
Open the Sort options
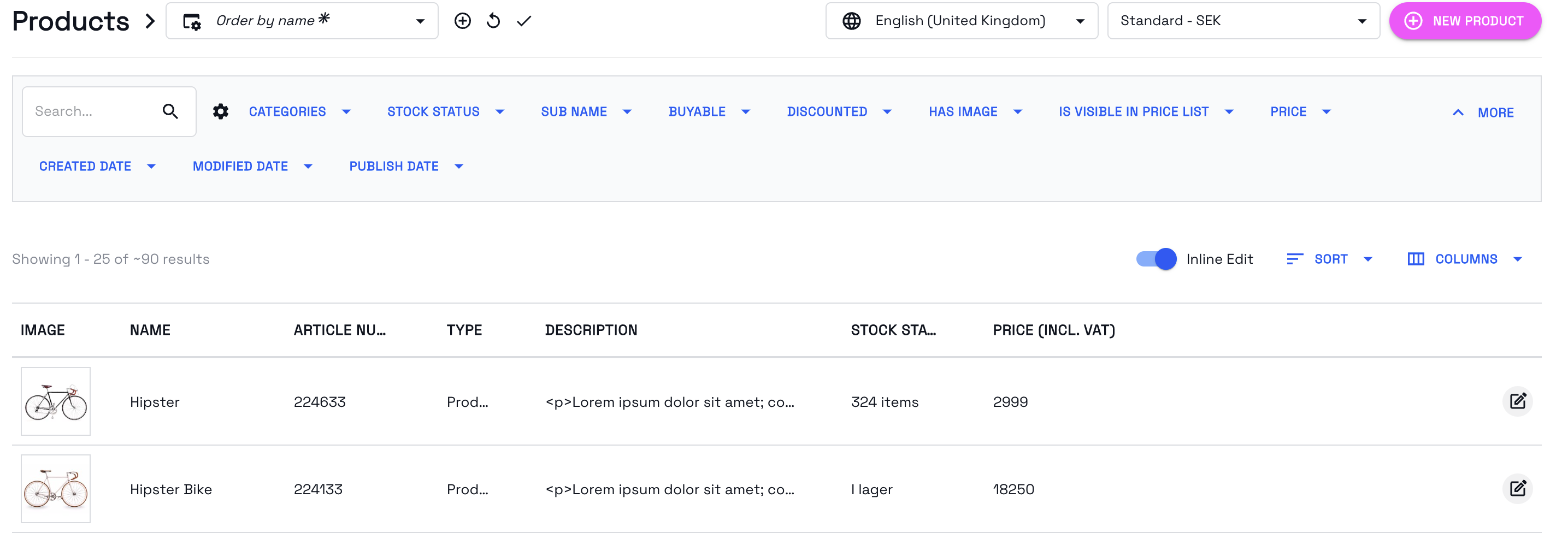tap(1330, 259)
